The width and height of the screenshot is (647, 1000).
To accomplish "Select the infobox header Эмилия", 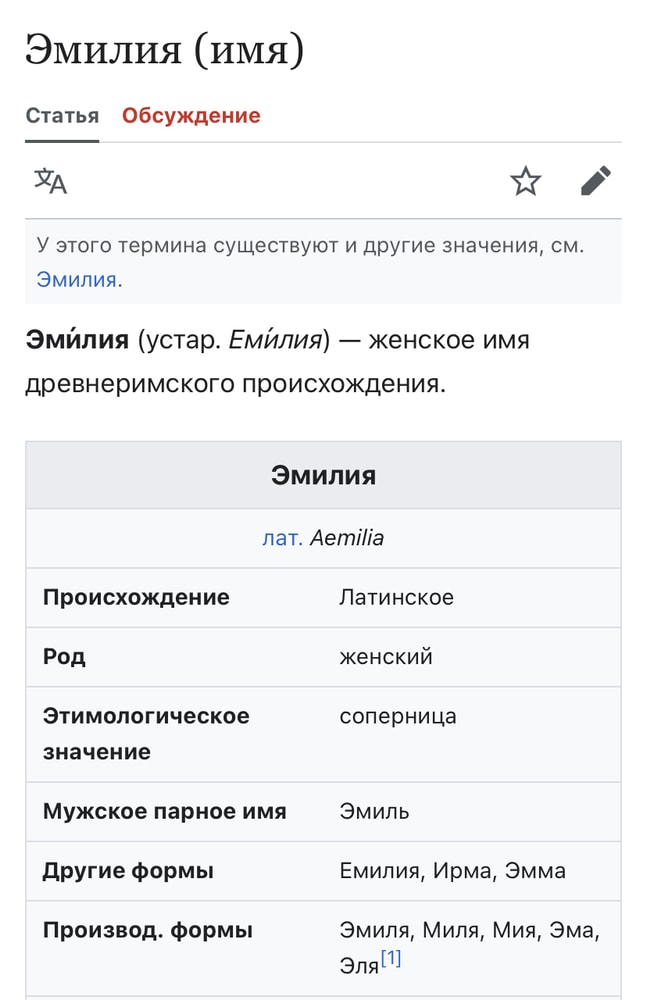I will coord(323,474).
